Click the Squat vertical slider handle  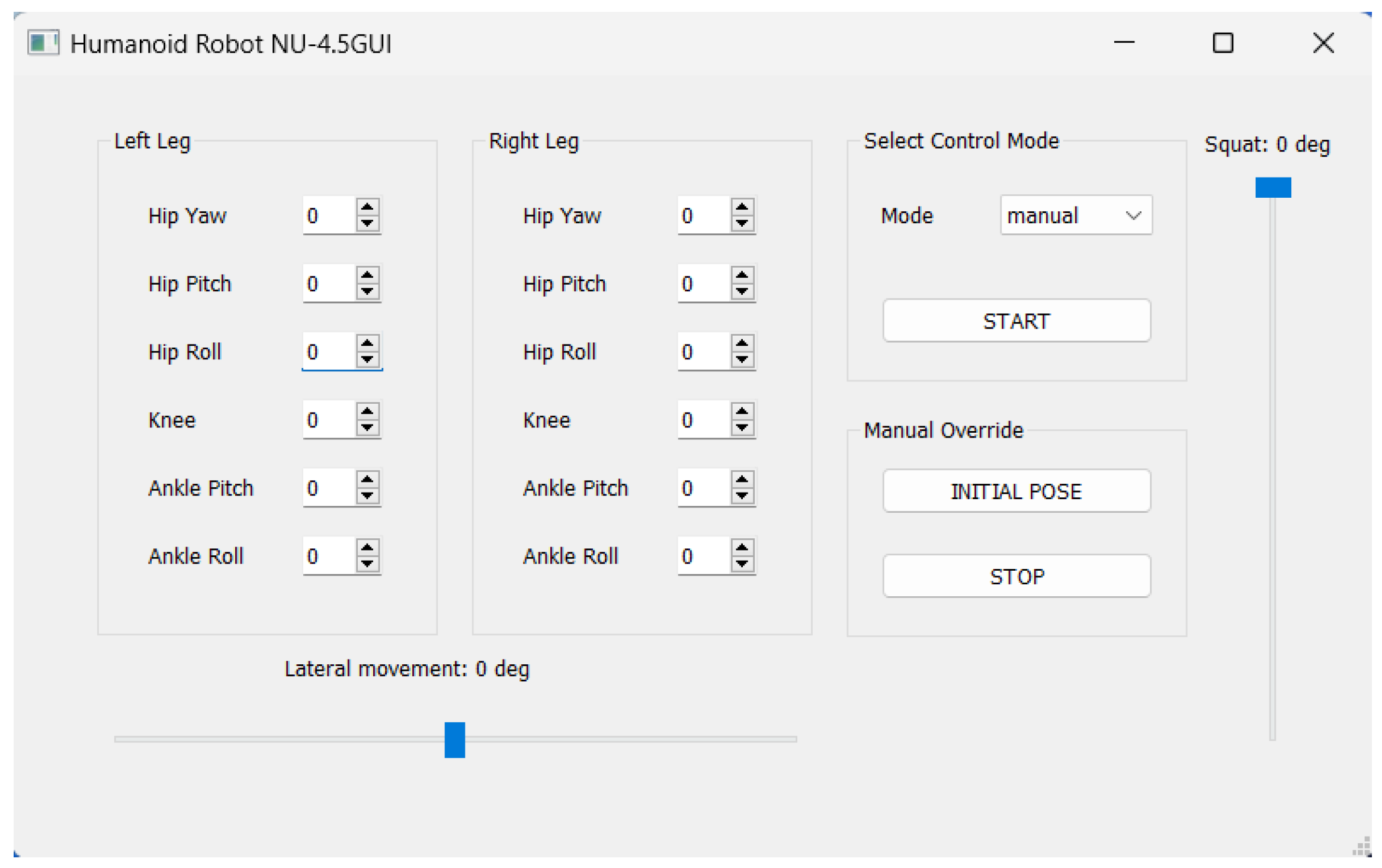coord(1272,188)
